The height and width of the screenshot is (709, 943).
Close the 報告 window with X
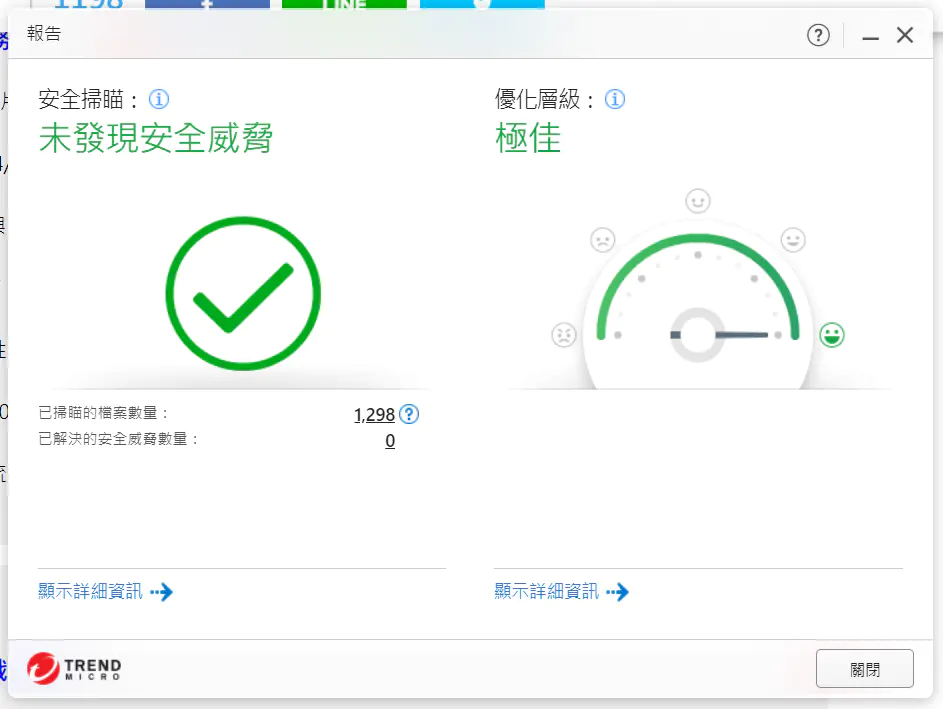click(x=905, y=35)
